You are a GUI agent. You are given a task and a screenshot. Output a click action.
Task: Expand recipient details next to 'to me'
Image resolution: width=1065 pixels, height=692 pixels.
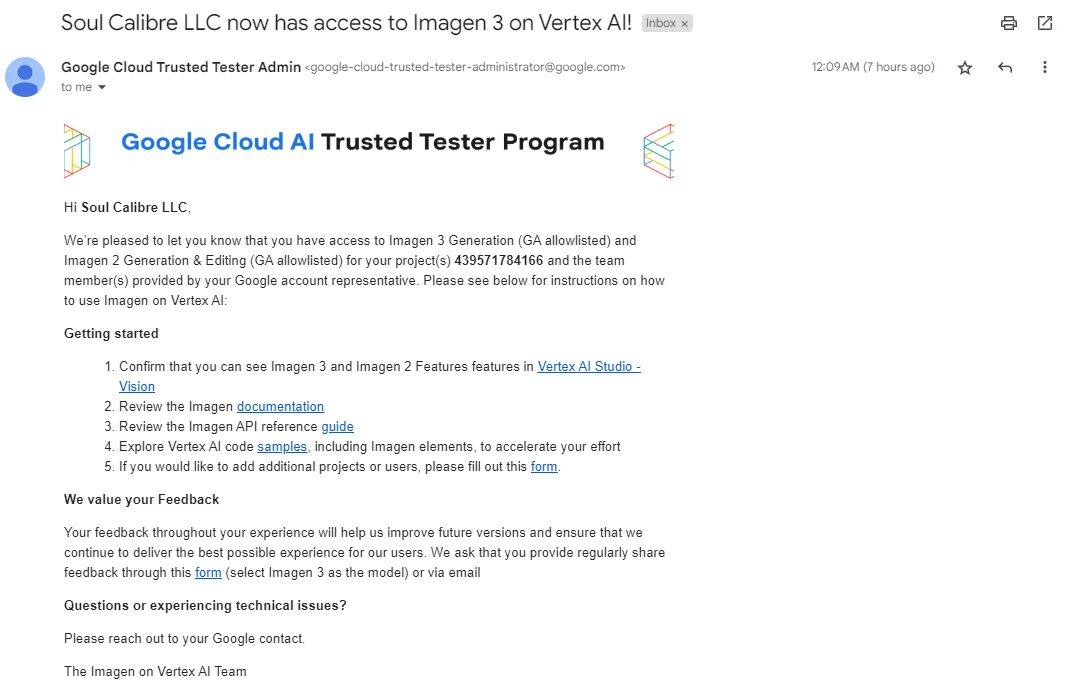coord(102,87)
